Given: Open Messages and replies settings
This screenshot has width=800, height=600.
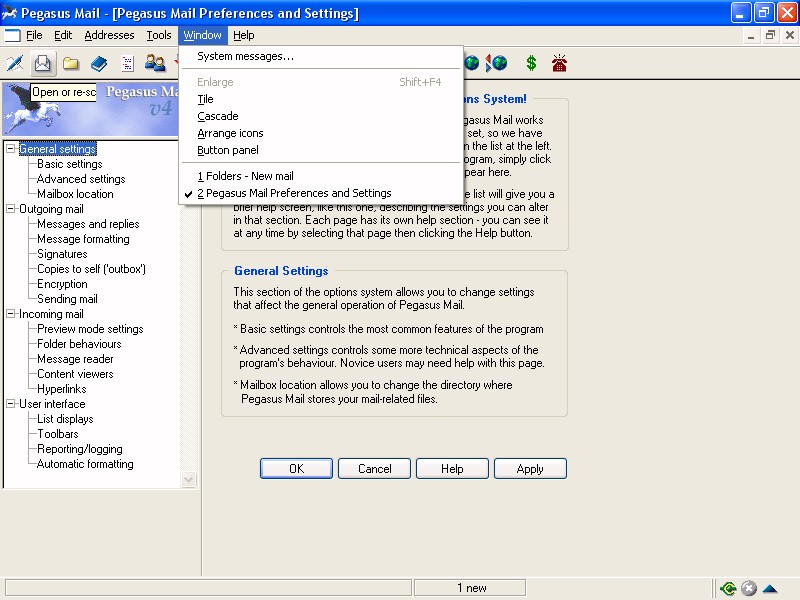Looking at the screenshot, I should pos(88,223).
